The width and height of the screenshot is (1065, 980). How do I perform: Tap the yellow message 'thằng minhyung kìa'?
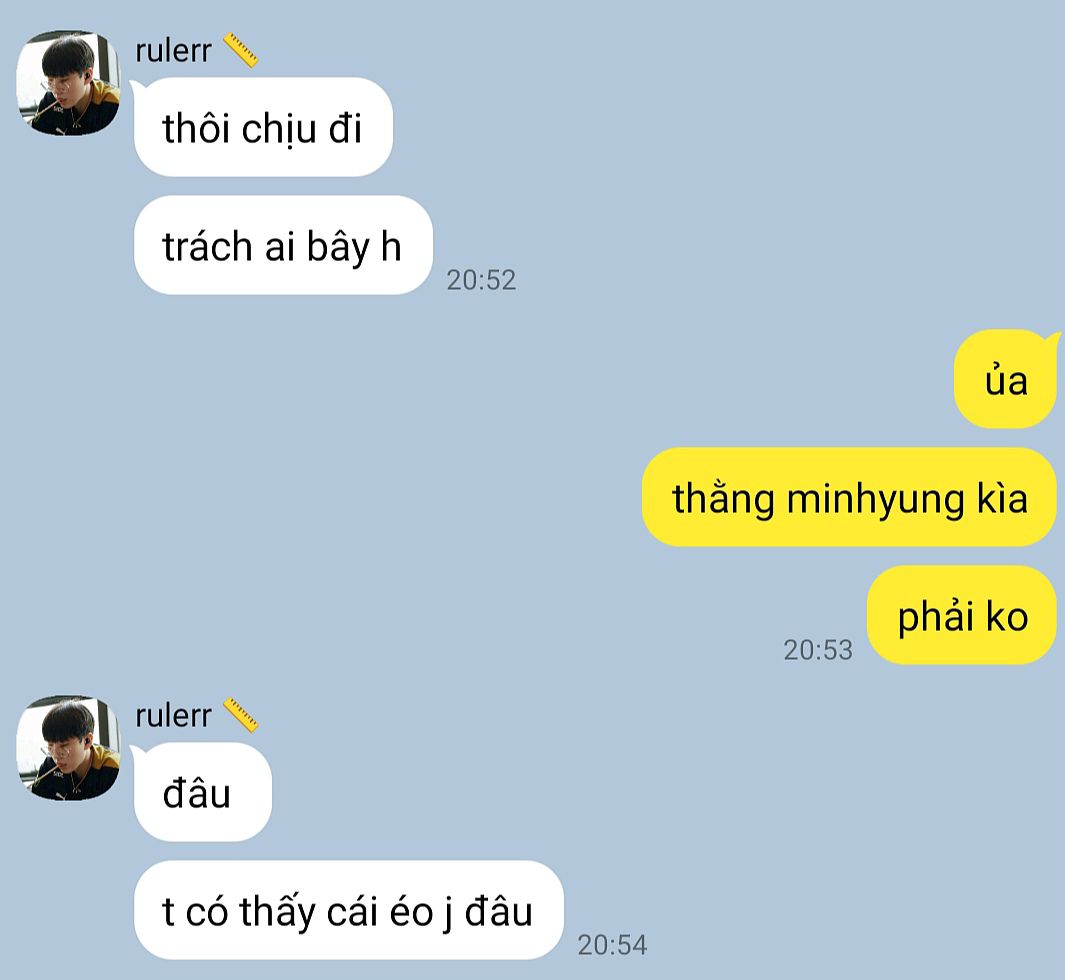(x=849, y=497)
